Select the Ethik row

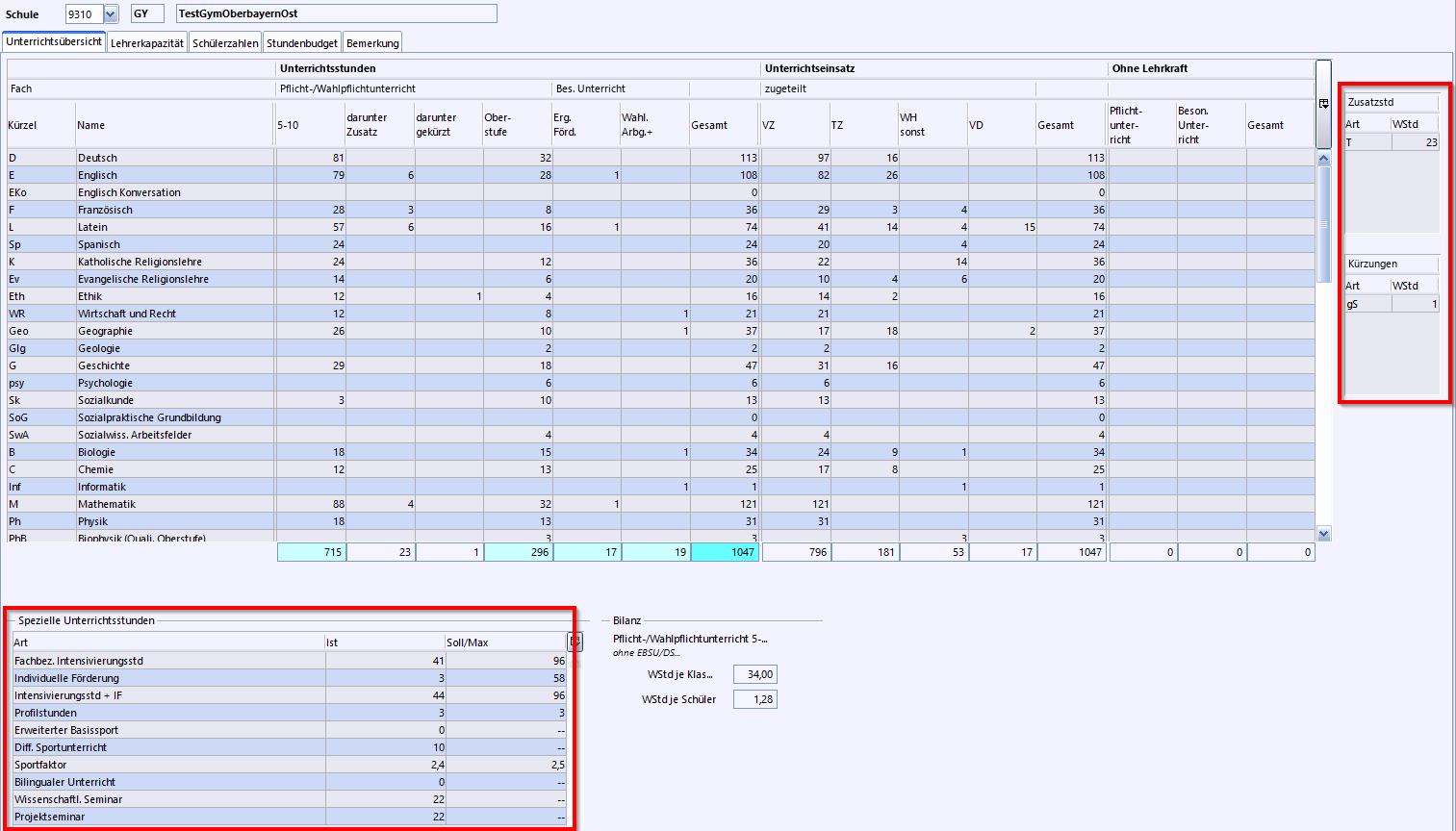point(660,296)
